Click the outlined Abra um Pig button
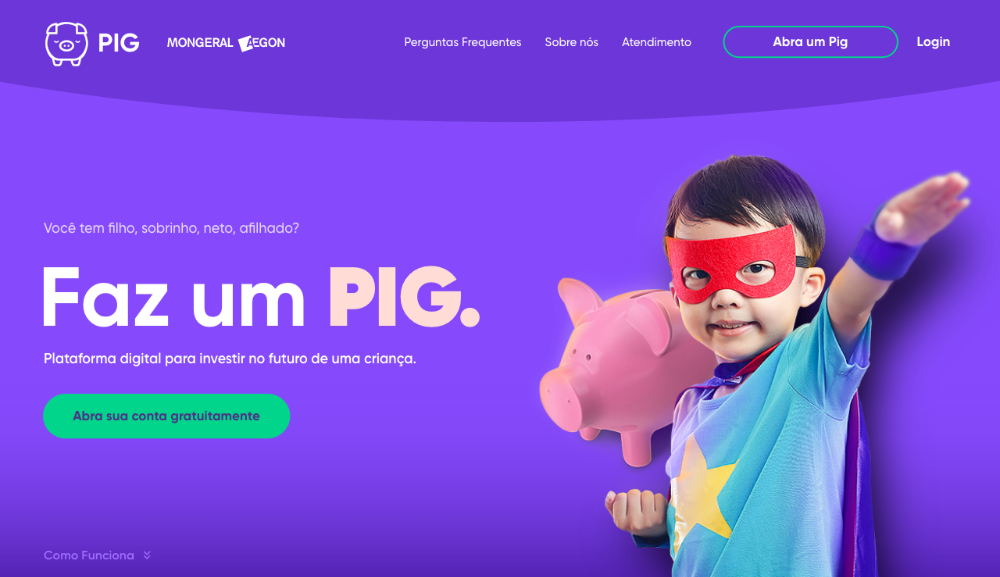The image size is (1000, 577). click(x=810, y=42)
